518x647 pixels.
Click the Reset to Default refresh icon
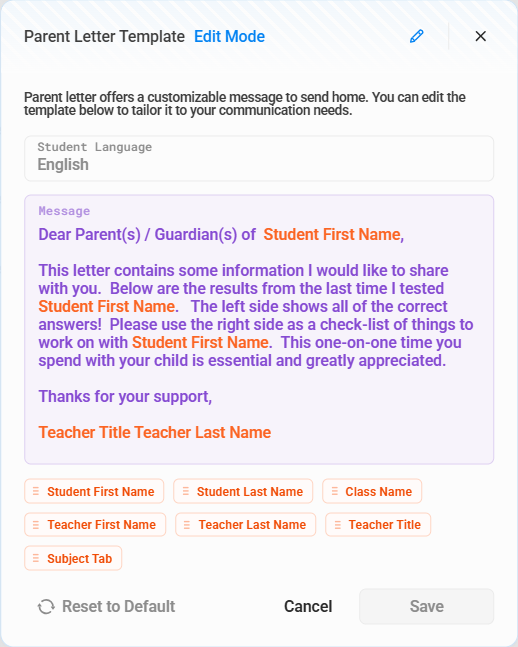[46, 607]
